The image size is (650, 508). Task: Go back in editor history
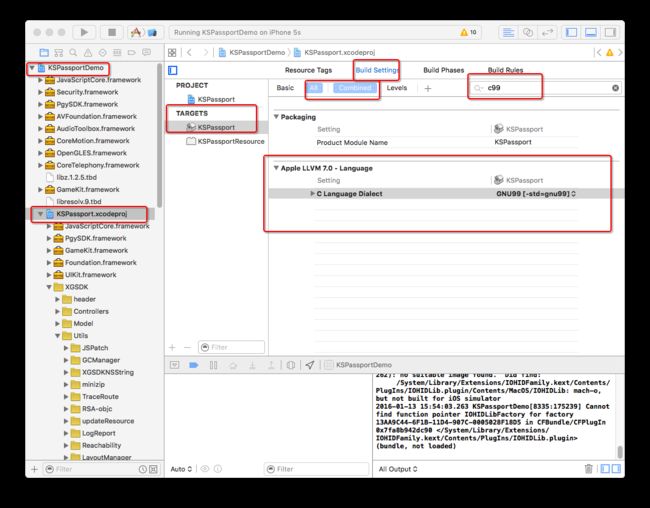click(189, 52)
